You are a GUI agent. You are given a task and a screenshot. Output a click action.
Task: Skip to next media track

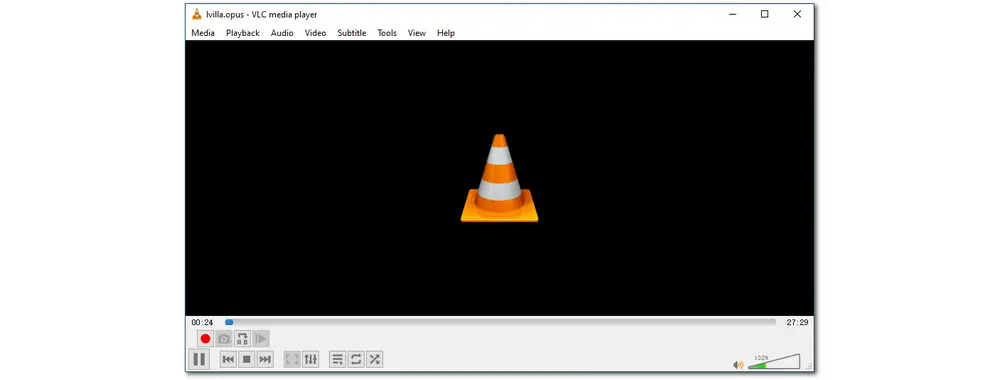tap(265, 360)
